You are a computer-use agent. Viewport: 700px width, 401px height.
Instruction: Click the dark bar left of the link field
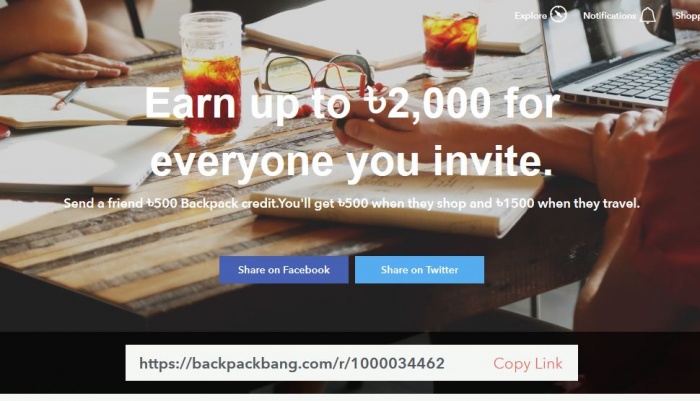(x=62, y=363)
